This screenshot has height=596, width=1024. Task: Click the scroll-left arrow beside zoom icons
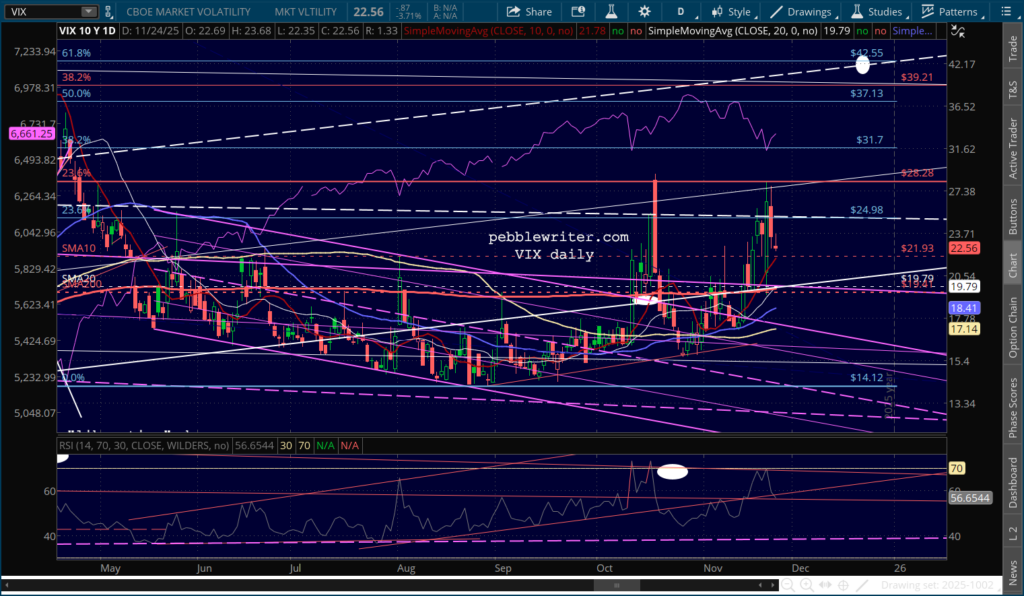pyautogui.click(x=761, y=585)
